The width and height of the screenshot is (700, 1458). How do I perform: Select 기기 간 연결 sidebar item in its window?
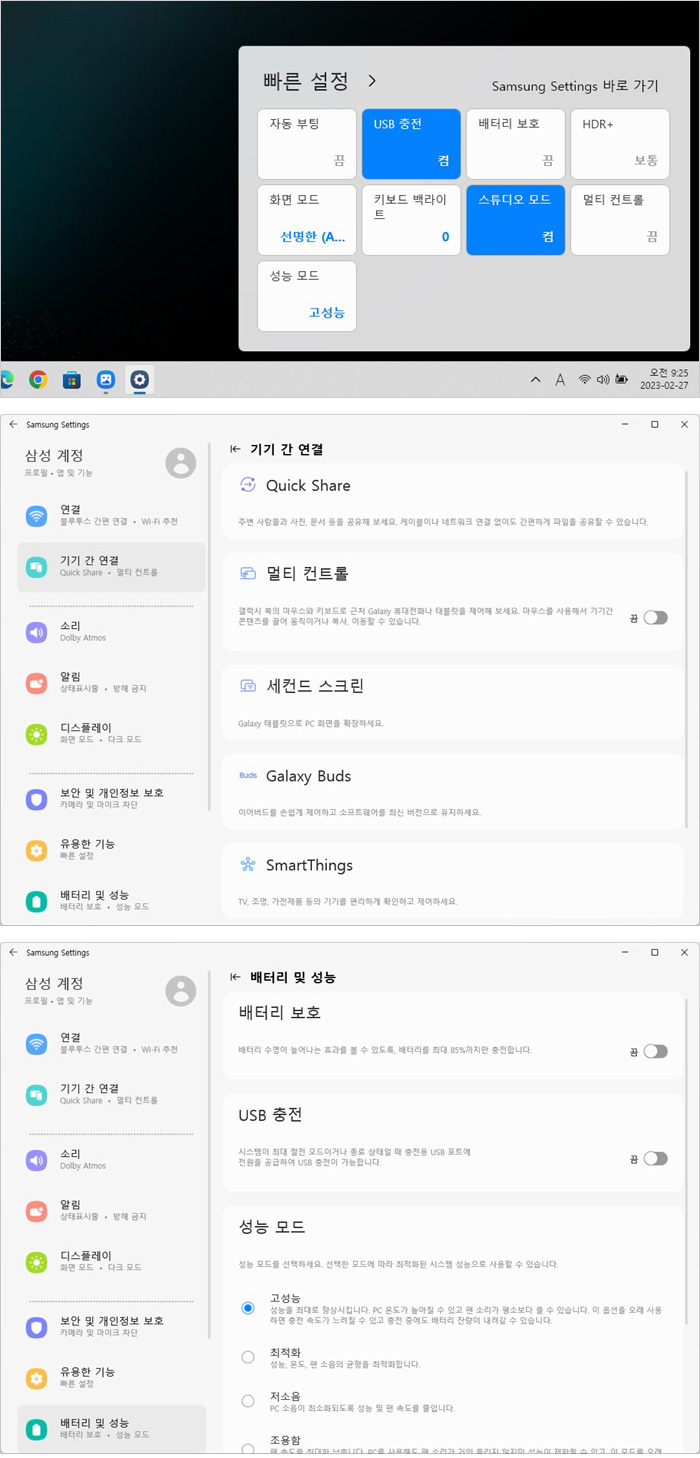111,567
